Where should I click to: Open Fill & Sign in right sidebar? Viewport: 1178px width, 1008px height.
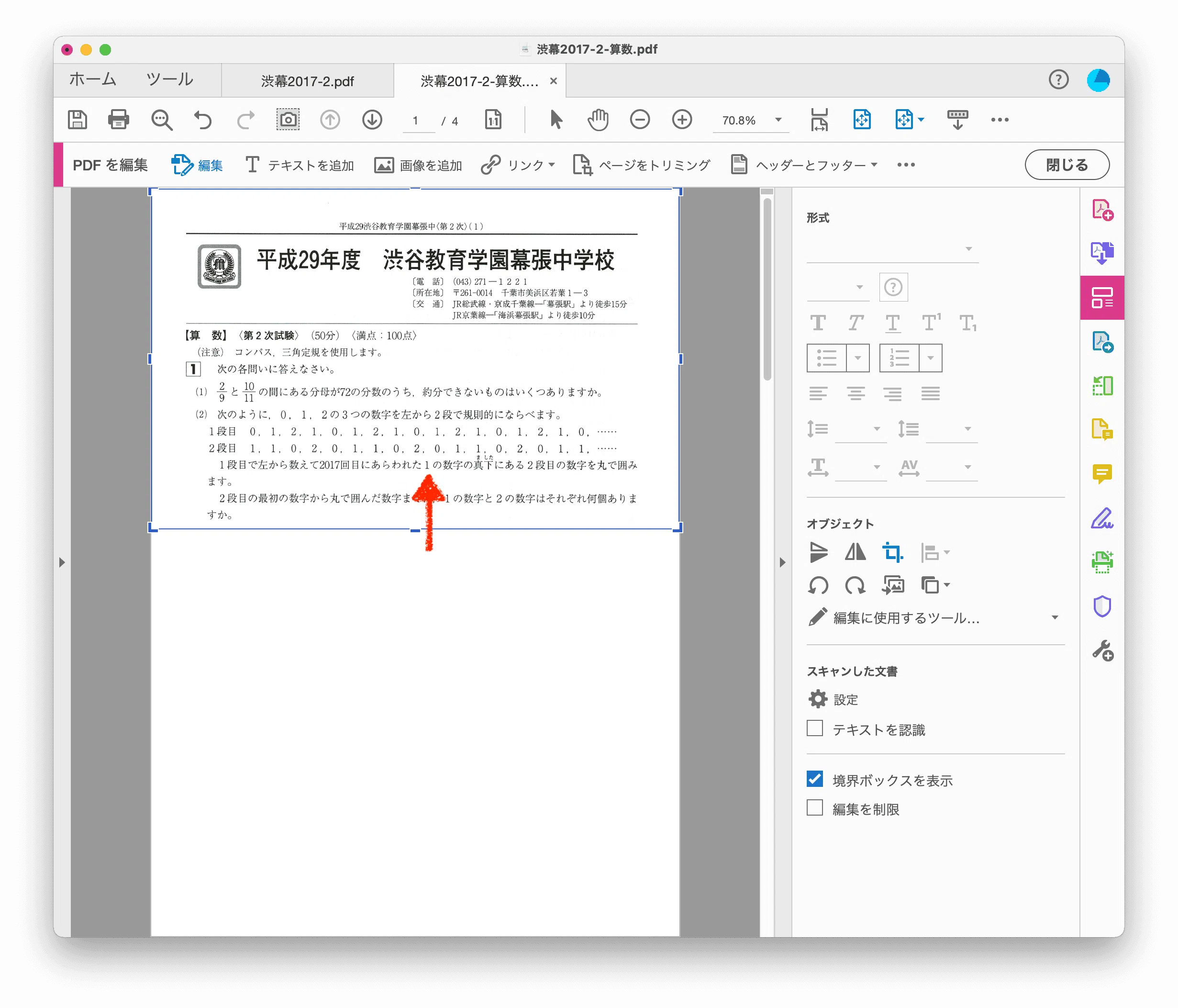tap(1102, 518)
